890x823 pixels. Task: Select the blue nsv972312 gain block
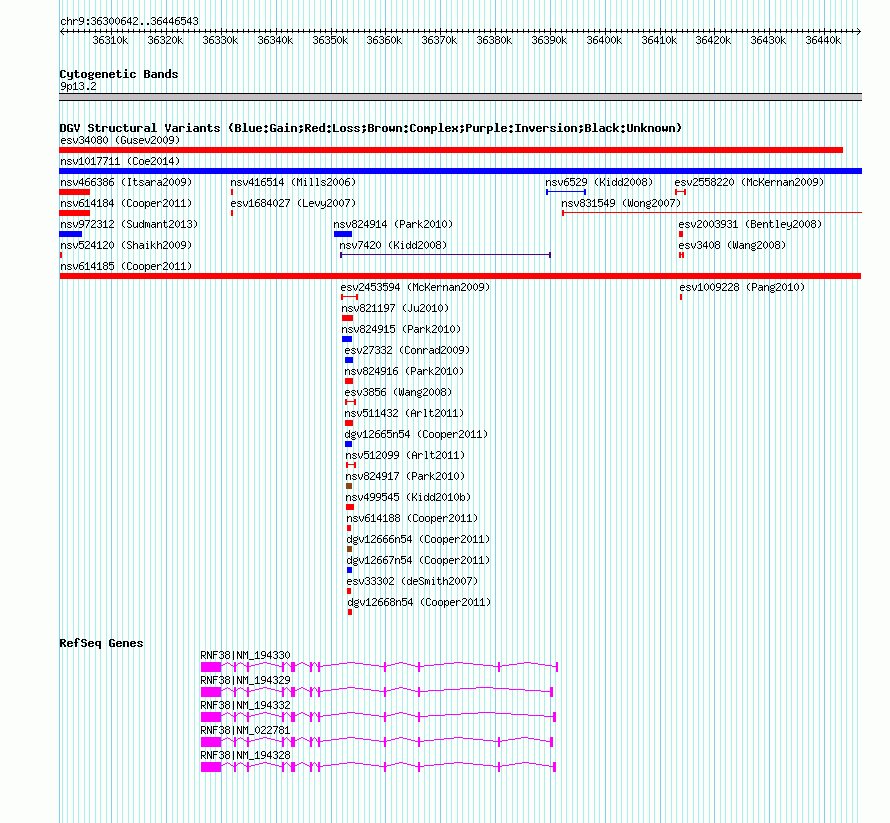pos(70,234)
